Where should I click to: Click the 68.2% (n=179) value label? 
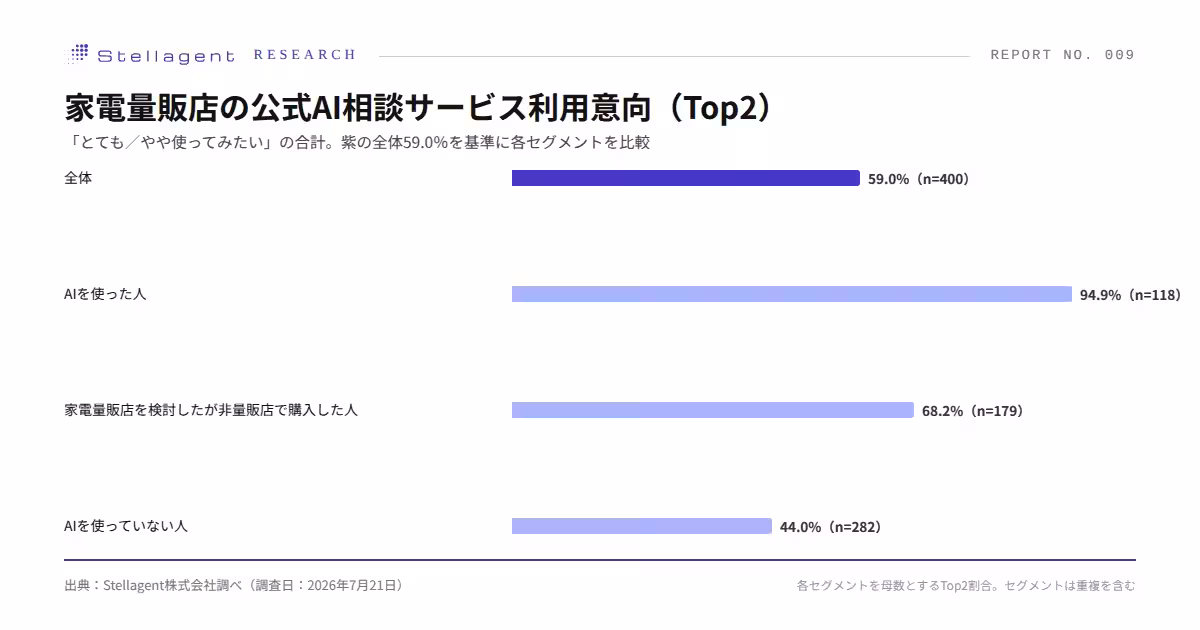(x=973, y=411)
